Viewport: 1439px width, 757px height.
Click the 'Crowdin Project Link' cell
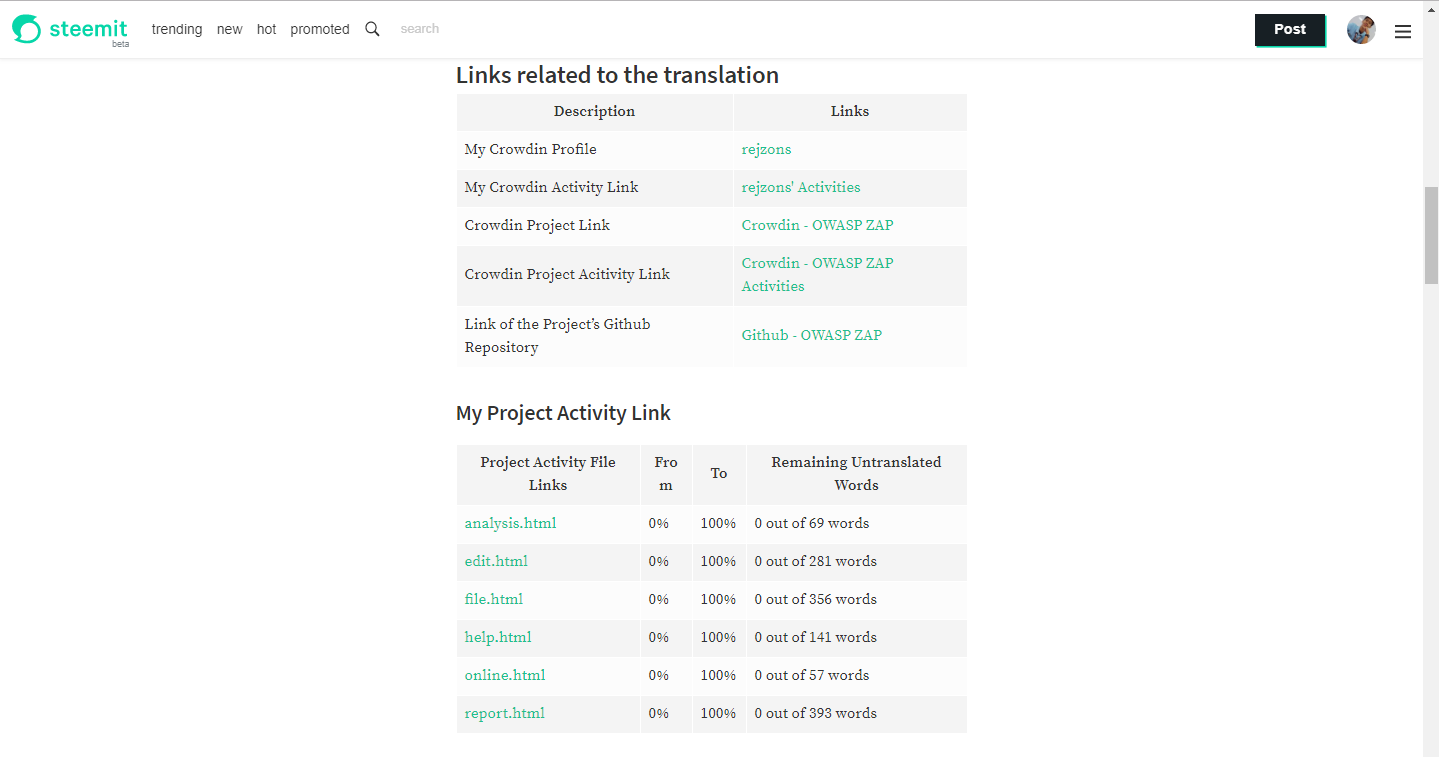(x=595, y=226)
